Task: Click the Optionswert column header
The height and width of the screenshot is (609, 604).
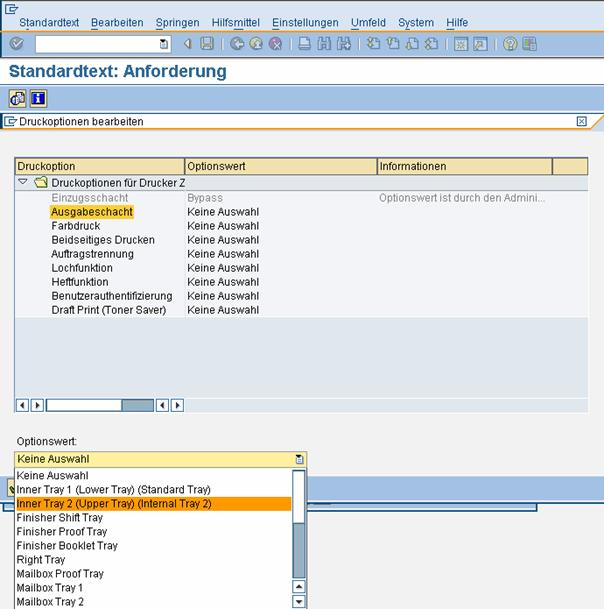Action: (280, 166)
